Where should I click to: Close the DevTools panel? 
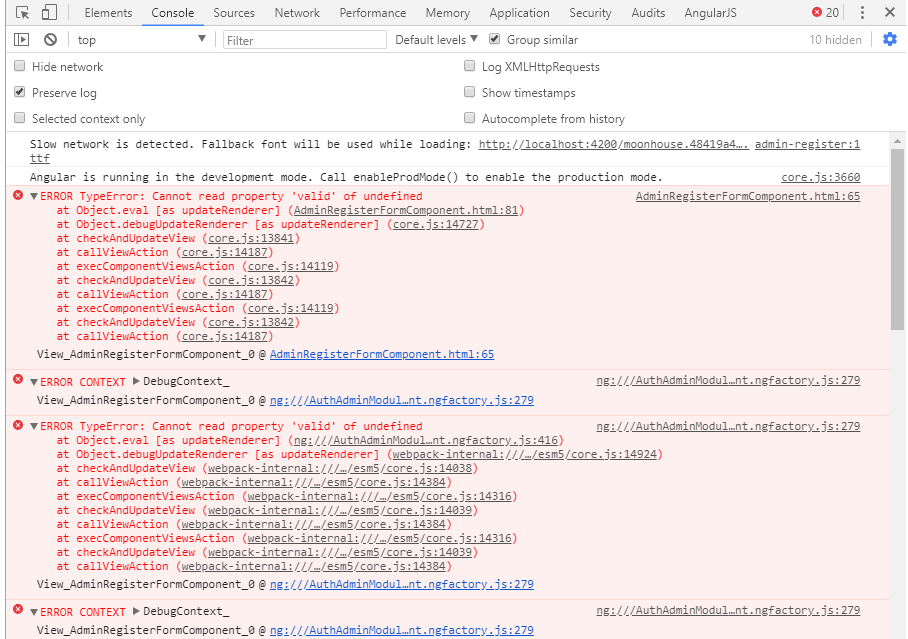[x=890, y=12]
